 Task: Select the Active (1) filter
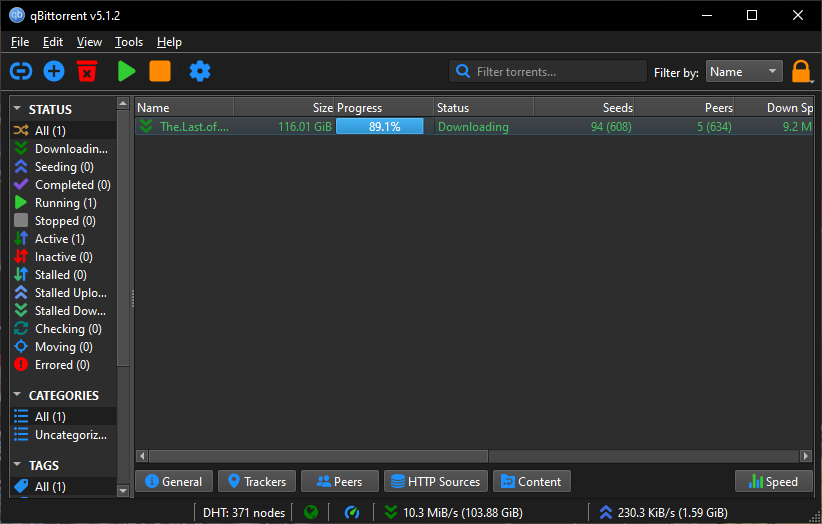coord(63,239)
